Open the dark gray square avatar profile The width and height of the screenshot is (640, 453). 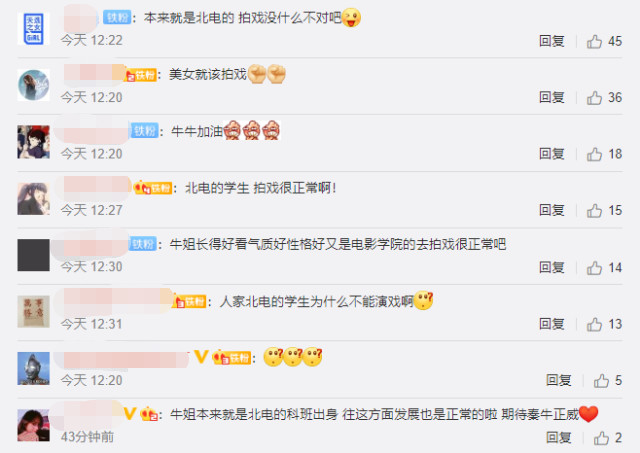click(x=33, y=255)
